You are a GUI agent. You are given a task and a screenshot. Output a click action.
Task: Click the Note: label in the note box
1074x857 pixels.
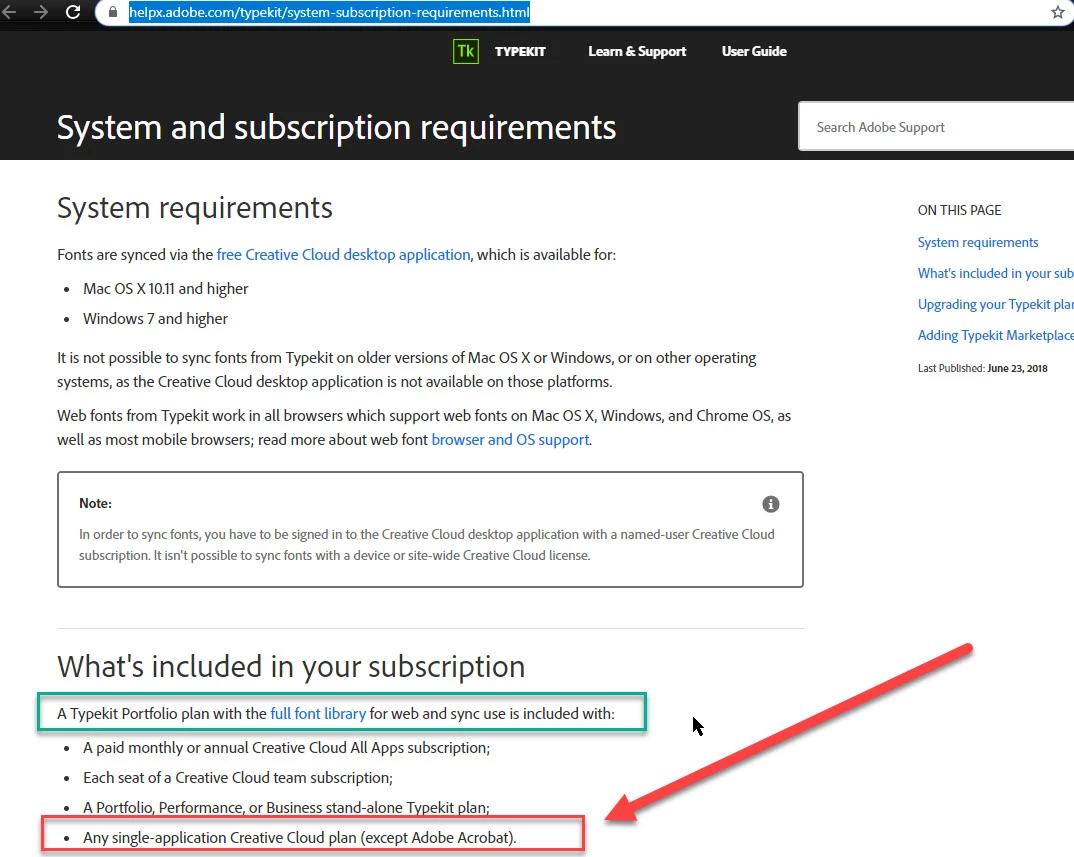point(95,504)
